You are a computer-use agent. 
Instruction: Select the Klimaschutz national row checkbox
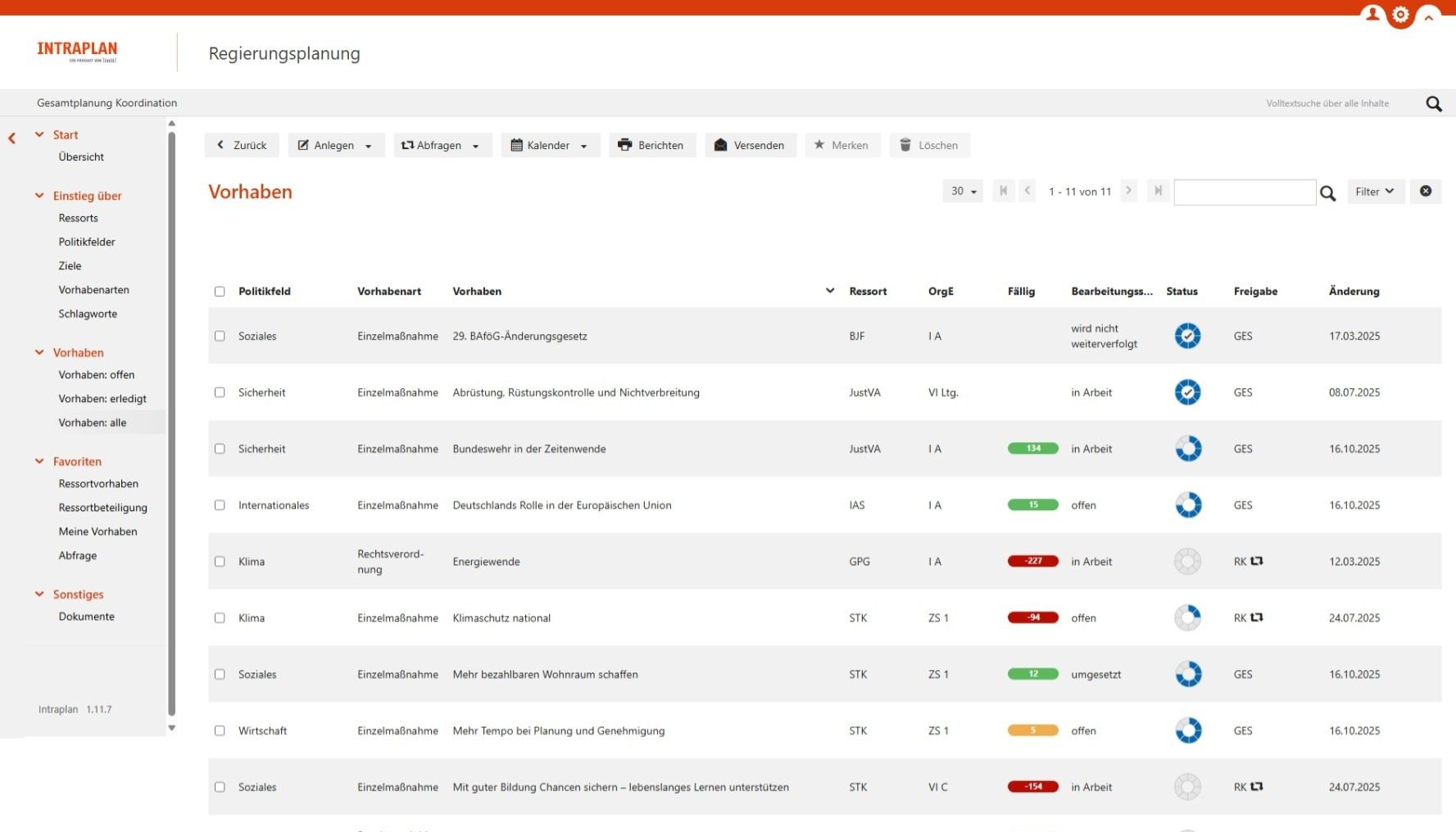coord(220,618)
